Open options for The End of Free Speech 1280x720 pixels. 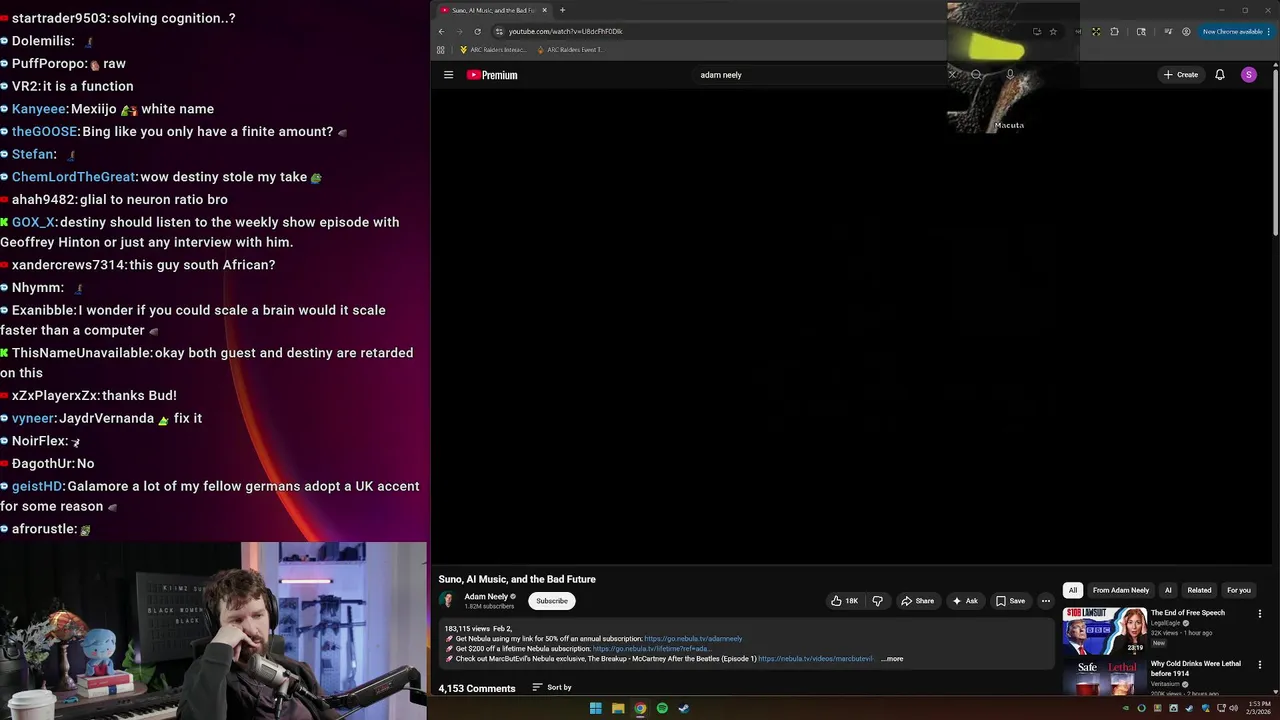point(1260,614)
